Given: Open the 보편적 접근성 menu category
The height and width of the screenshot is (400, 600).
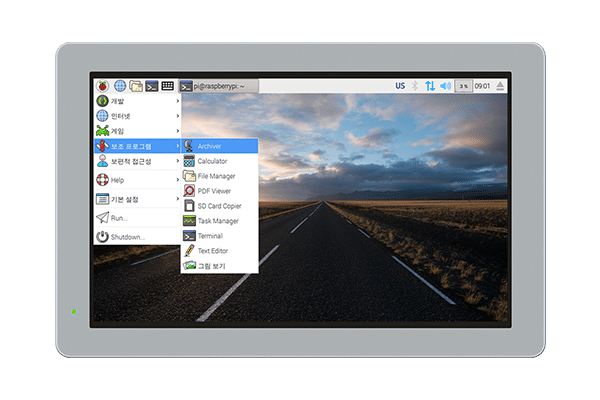Looking at the screenshot, I should coord(137,161).
